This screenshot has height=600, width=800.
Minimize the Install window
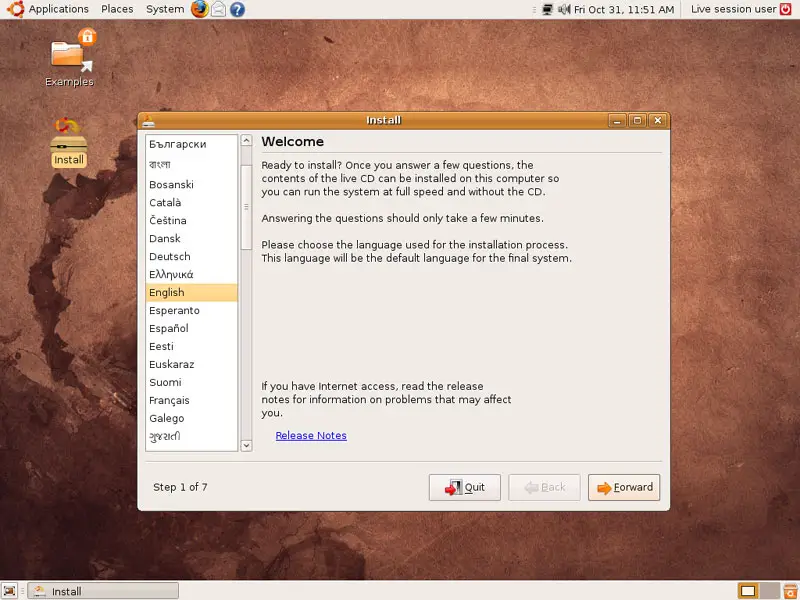tap(617, 120)
